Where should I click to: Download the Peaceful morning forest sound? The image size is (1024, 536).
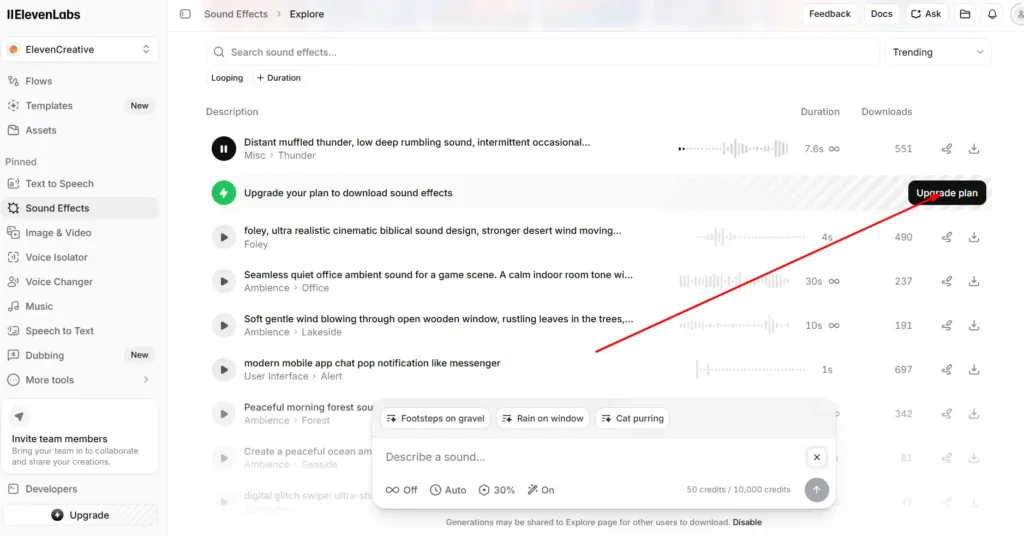[974, 414]
